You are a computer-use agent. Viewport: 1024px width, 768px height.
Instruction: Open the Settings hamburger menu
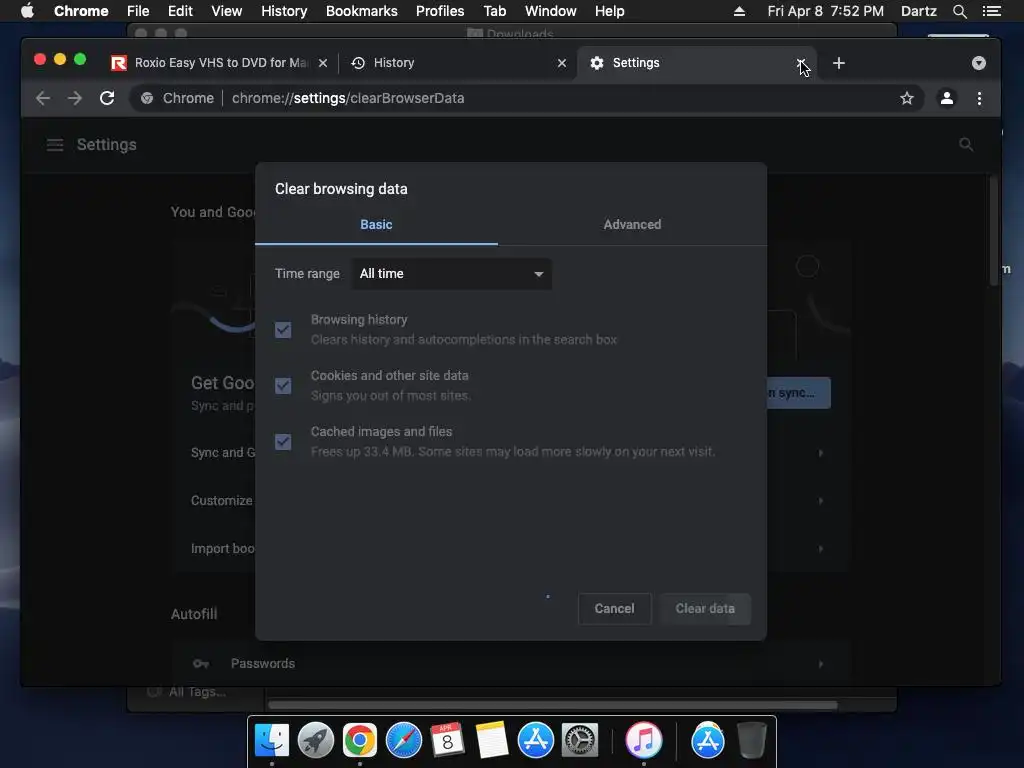(x=55, y=144)
